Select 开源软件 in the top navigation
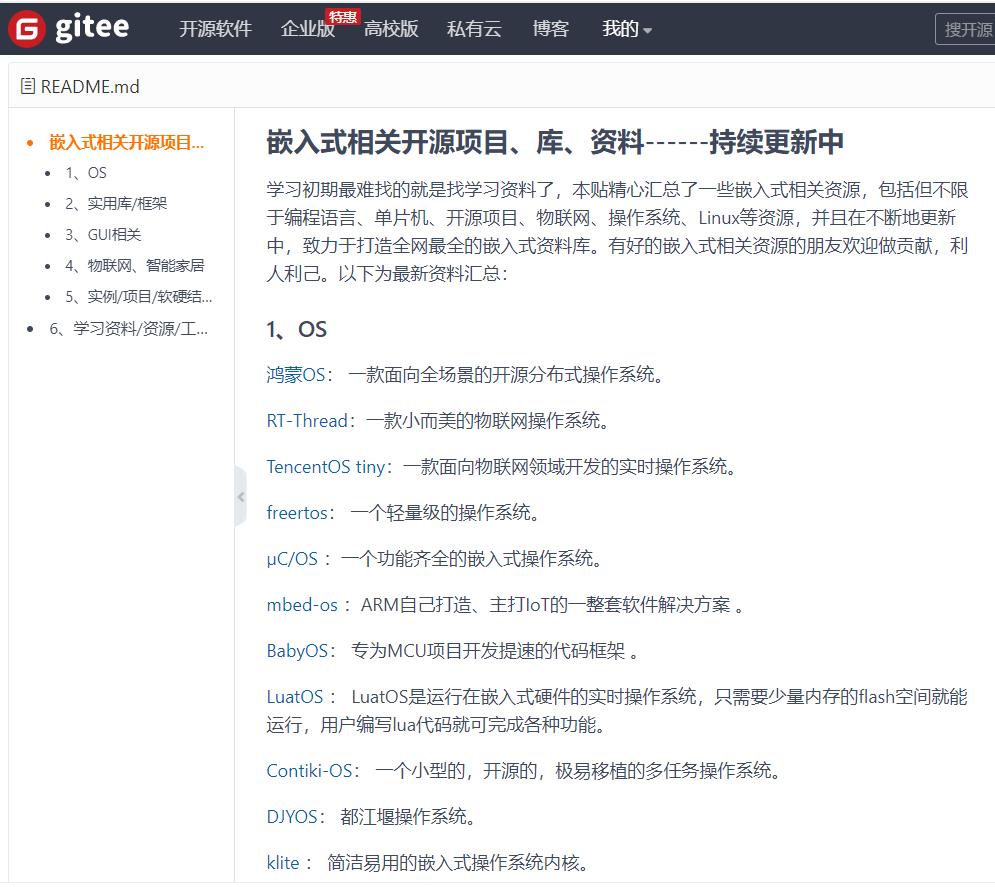The width and height of the screenshot is (995, 887). (x=215, y=30)
